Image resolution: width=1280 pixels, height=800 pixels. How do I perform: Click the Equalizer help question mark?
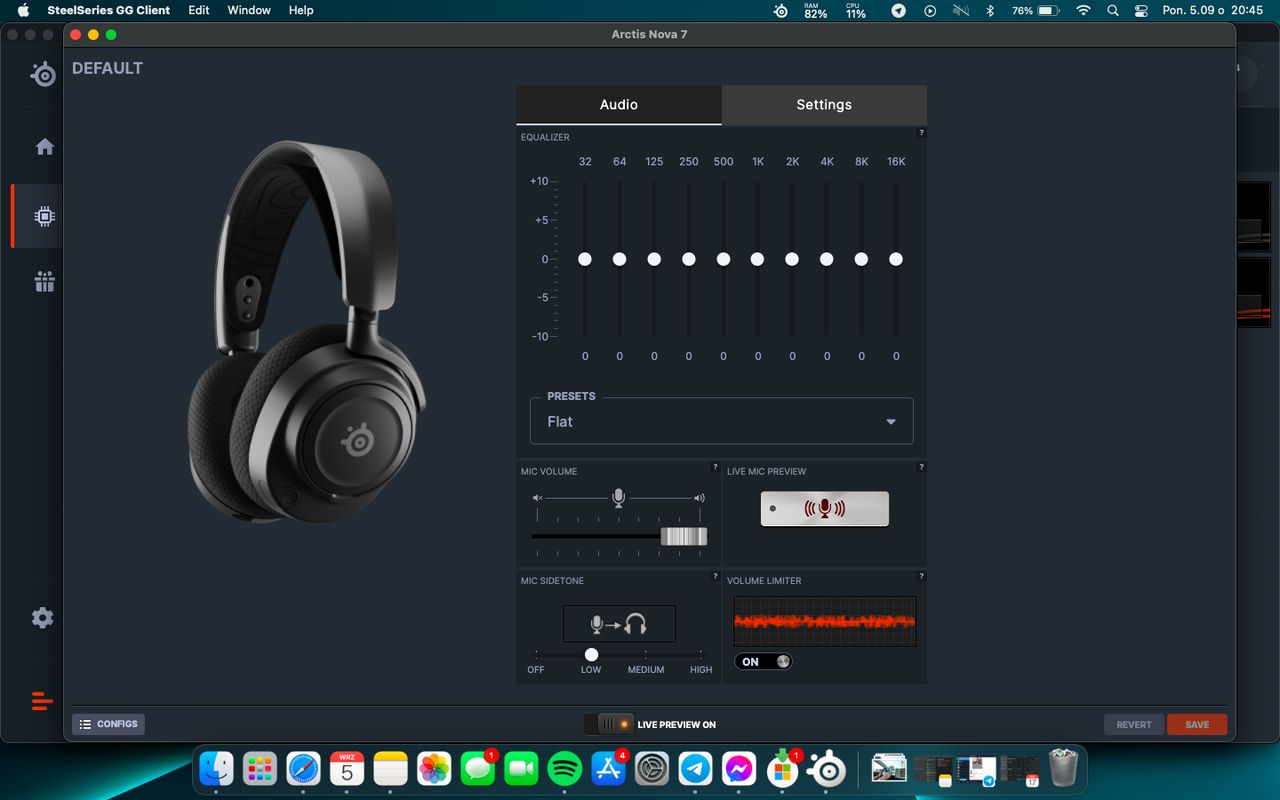[921, 133]
